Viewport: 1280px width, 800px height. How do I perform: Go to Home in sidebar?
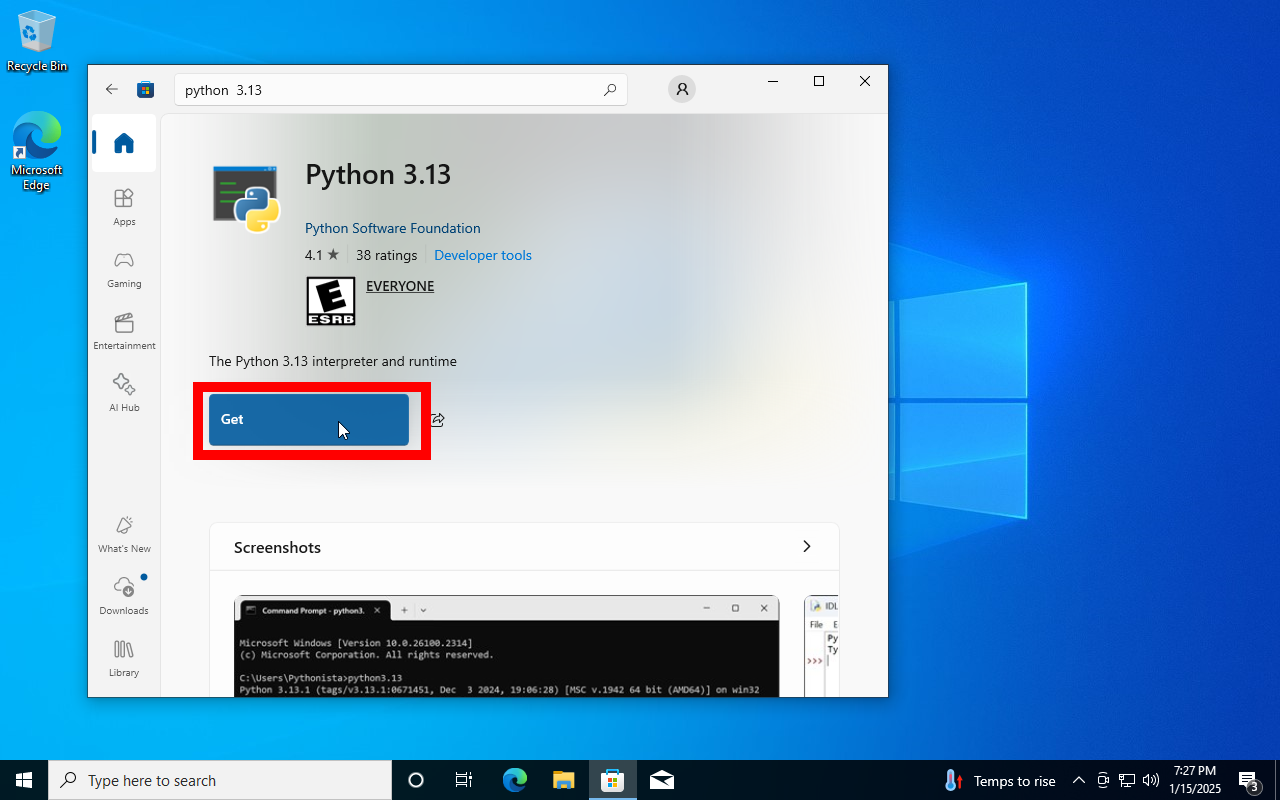tap(124, 143)
